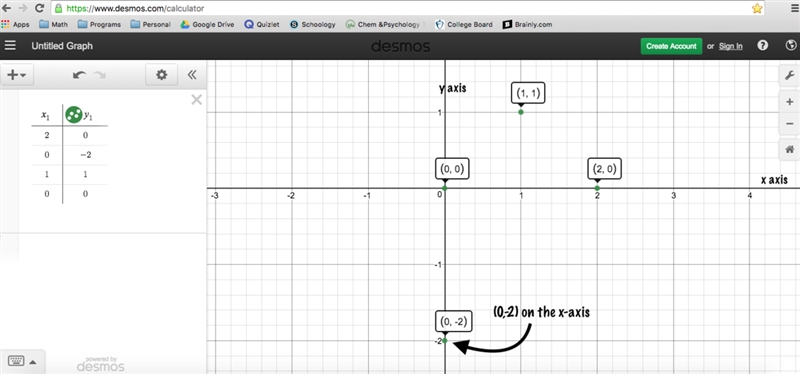This screenshot has width=800, height=374.
Task: Open the language globe icon
Action: point(789,45)
